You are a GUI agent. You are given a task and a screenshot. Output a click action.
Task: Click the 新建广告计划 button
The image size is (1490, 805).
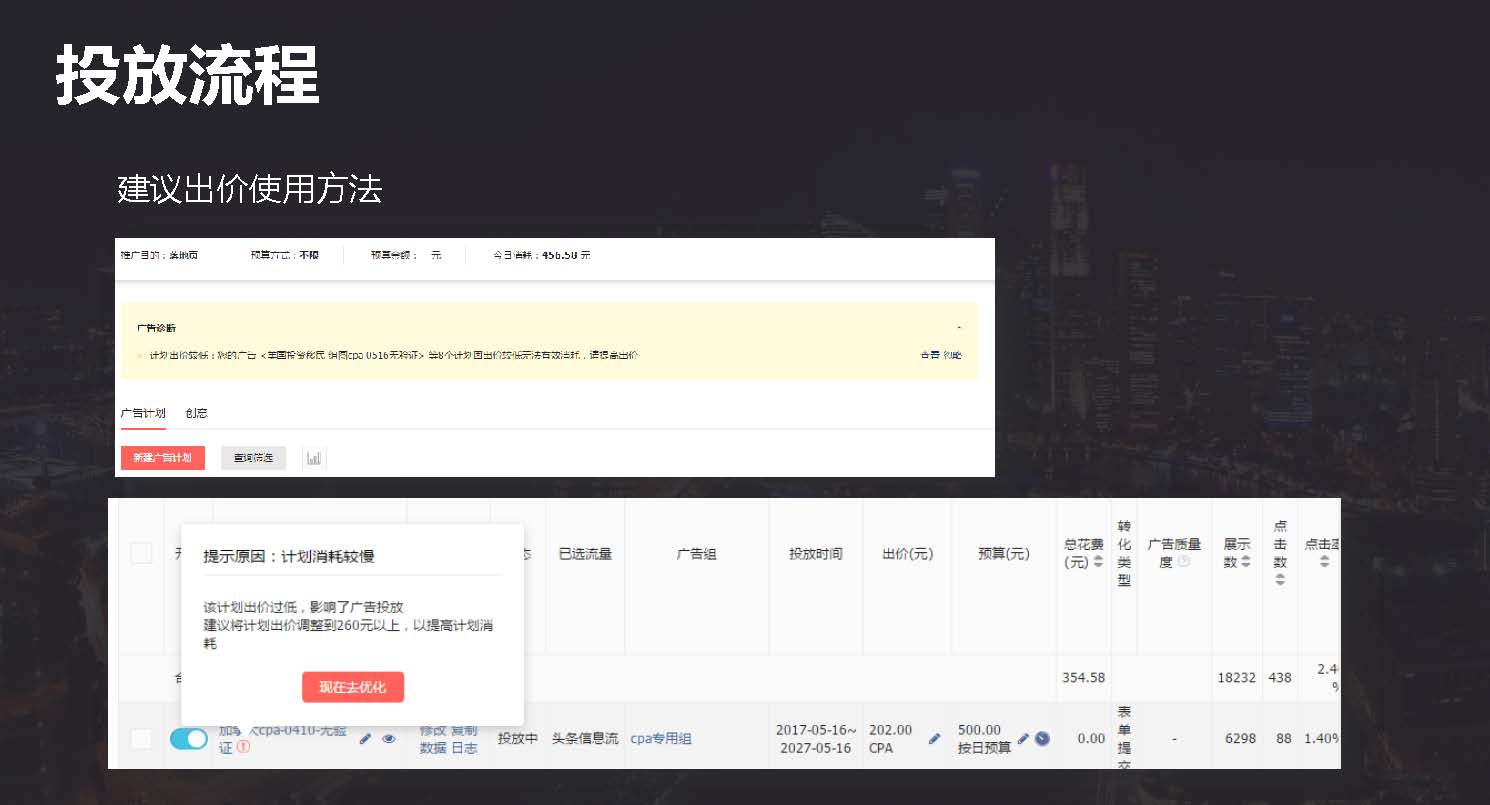tap(162, 457)
